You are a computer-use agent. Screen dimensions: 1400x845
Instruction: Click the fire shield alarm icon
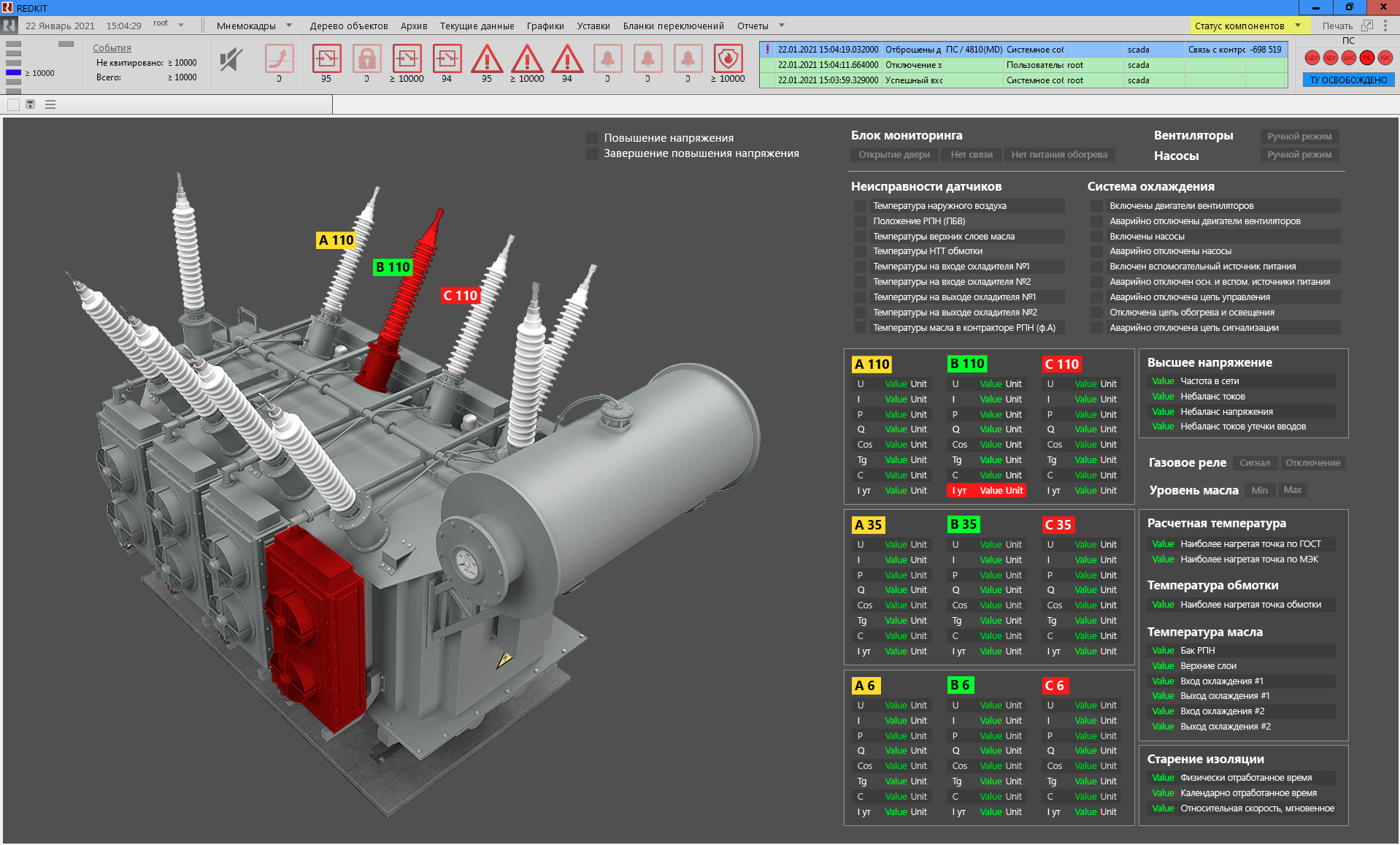click(x=728, y=58)
